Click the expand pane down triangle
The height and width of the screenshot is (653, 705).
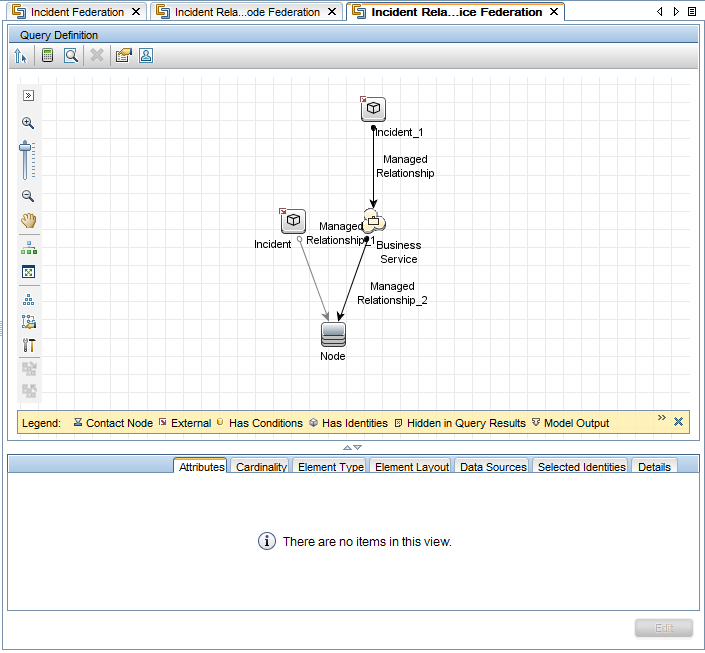coord(357,447)
